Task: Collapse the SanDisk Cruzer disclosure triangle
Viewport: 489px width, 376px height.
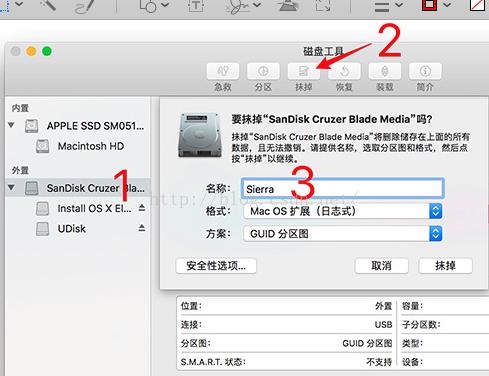Action: (x=11, y=187)
